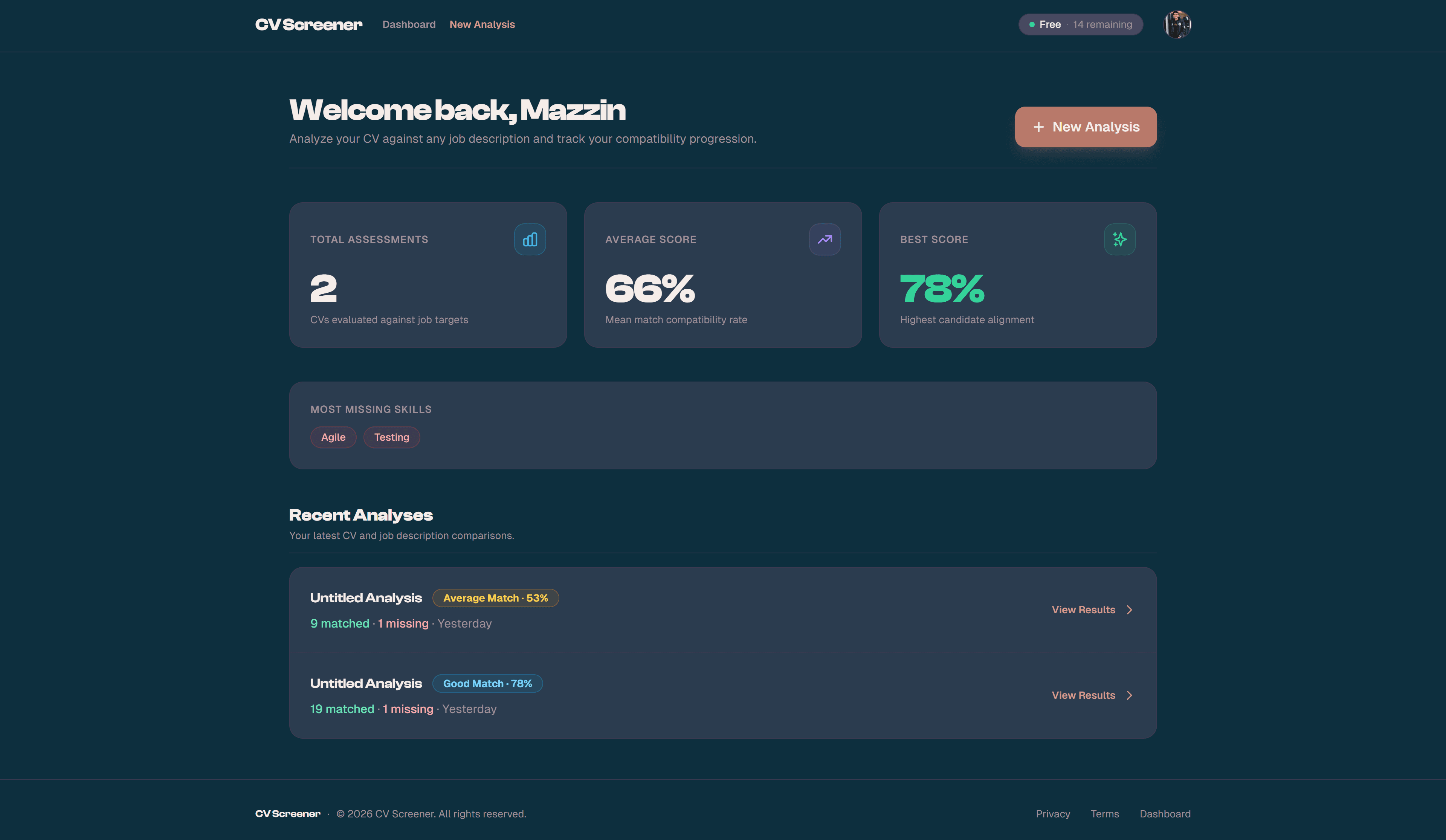Open the New Analysis nav item
The width and height of the screenshot is (1446, 840).
coord(482,24)
